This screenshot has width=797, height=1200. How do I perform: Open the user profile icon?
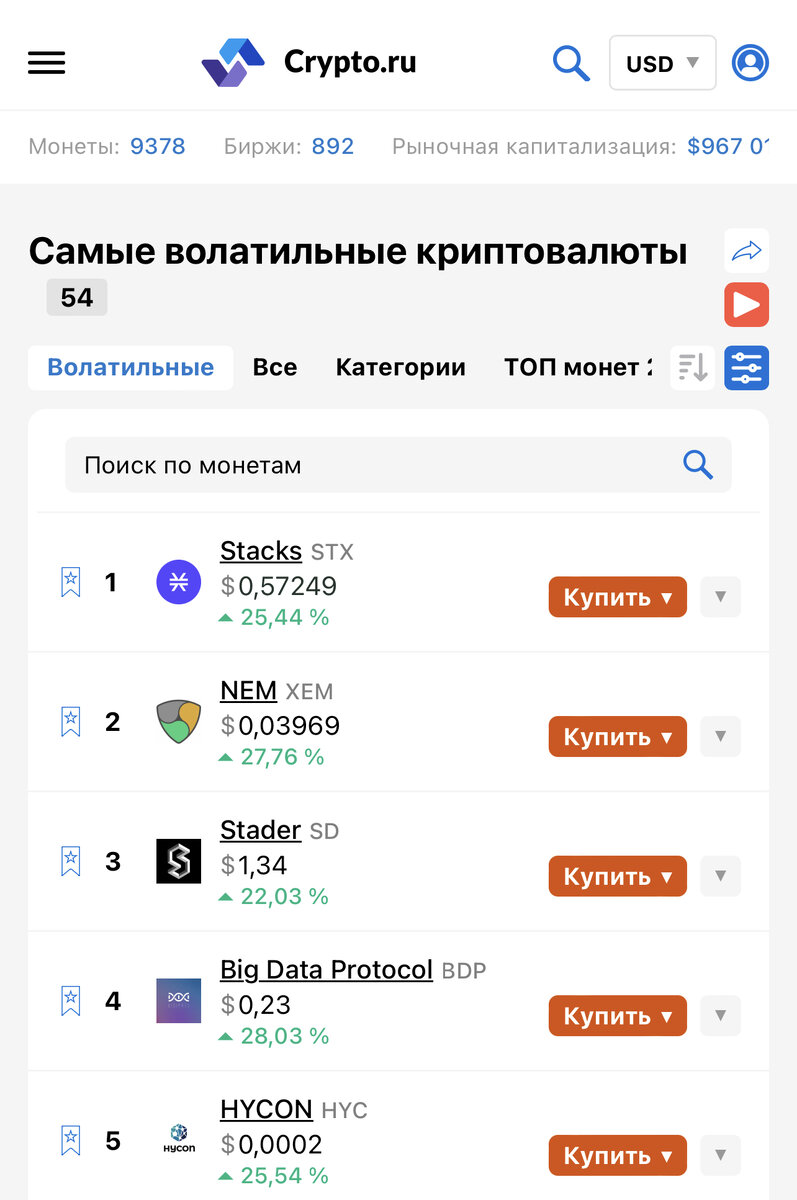(750, 62)
